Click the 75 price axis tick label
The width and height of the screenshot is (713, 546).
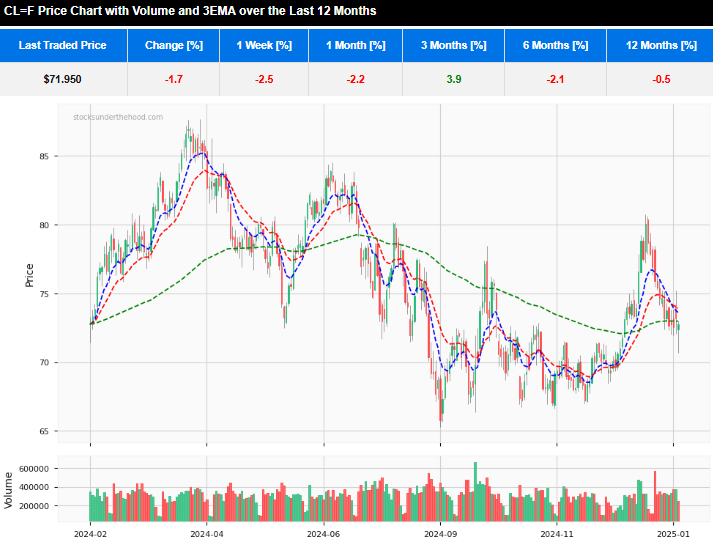click(x=44, y=294)
